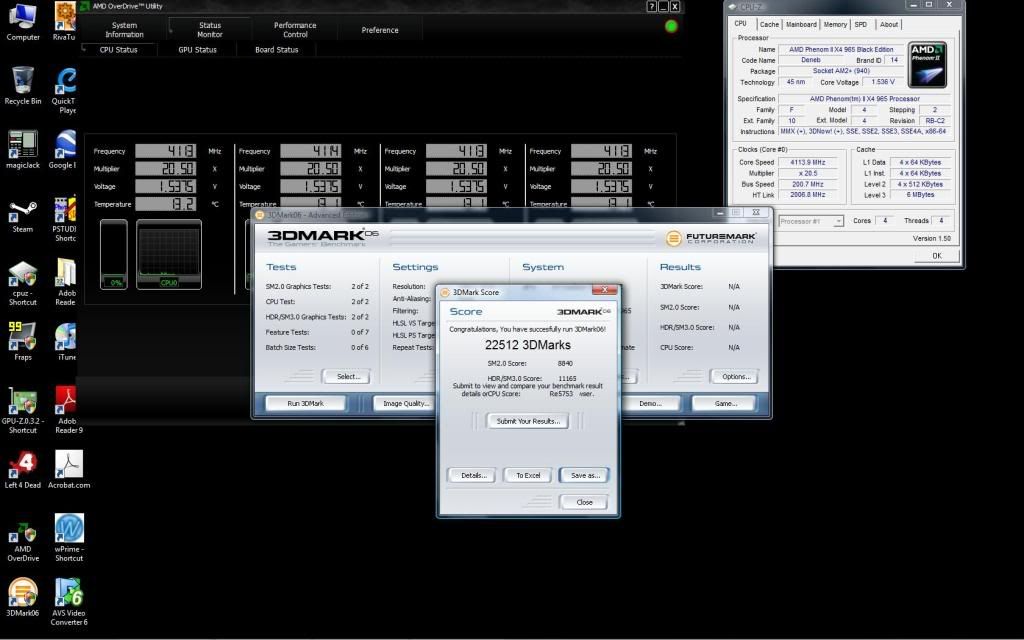Click the Save as button
This screenshot has width=1024, height=640.
[x=584, y=475]
